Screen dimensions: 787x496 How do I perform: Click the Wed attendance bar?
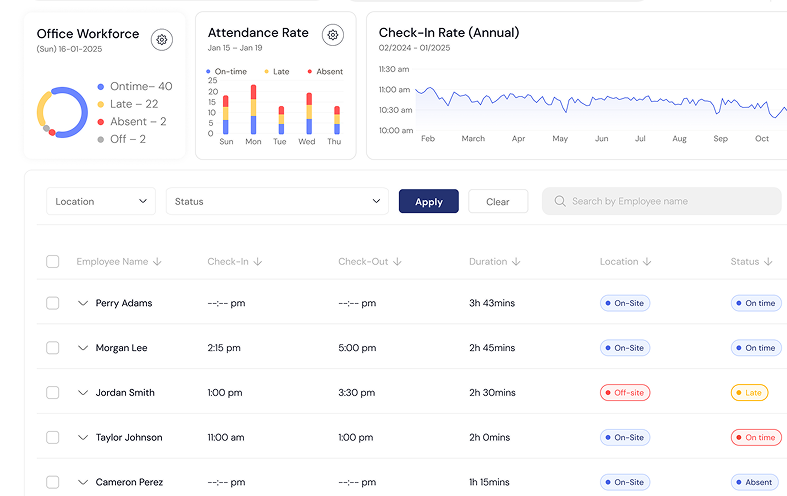(x=309, y=113)
